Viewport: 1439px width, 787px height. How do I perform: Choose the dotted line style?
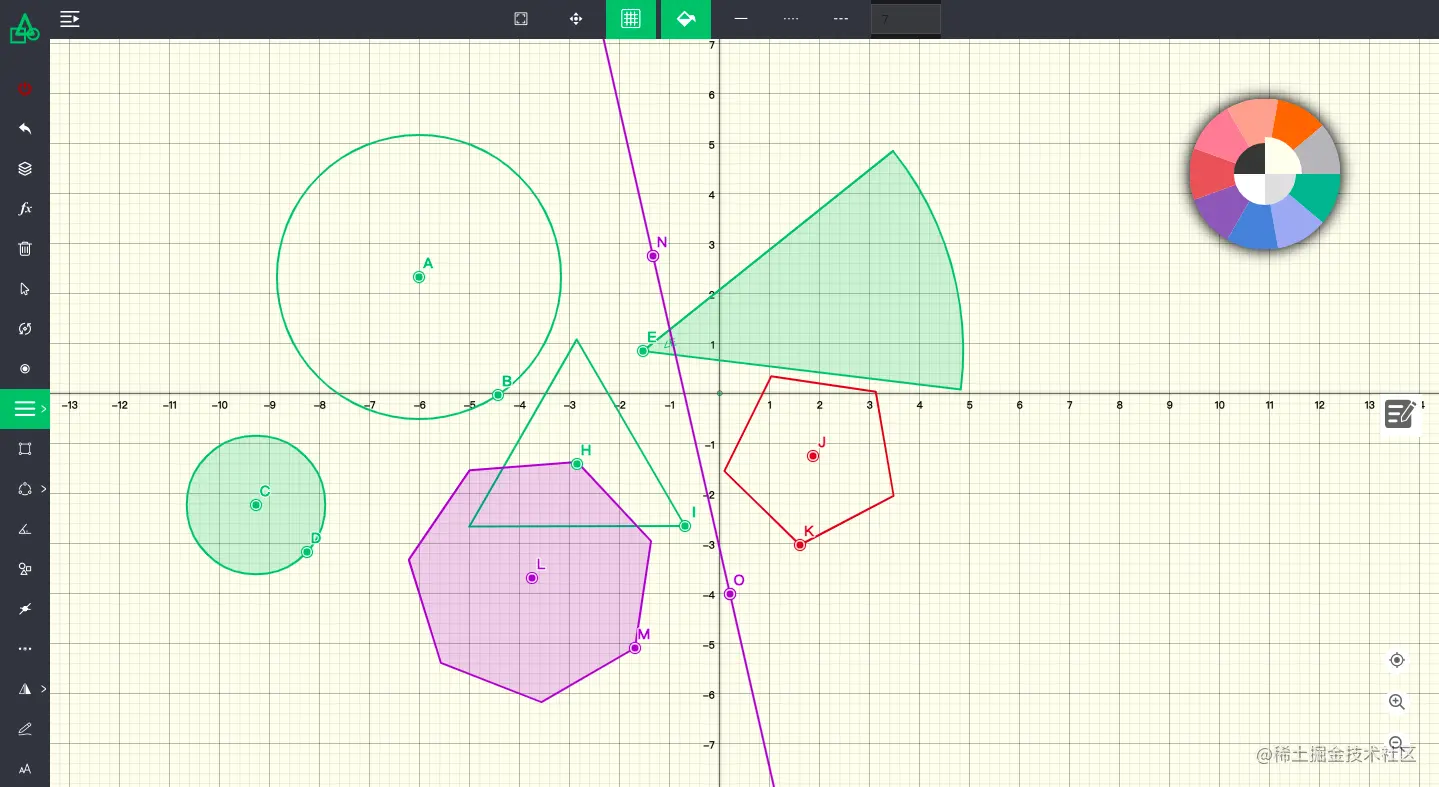(x=791, y=19)
